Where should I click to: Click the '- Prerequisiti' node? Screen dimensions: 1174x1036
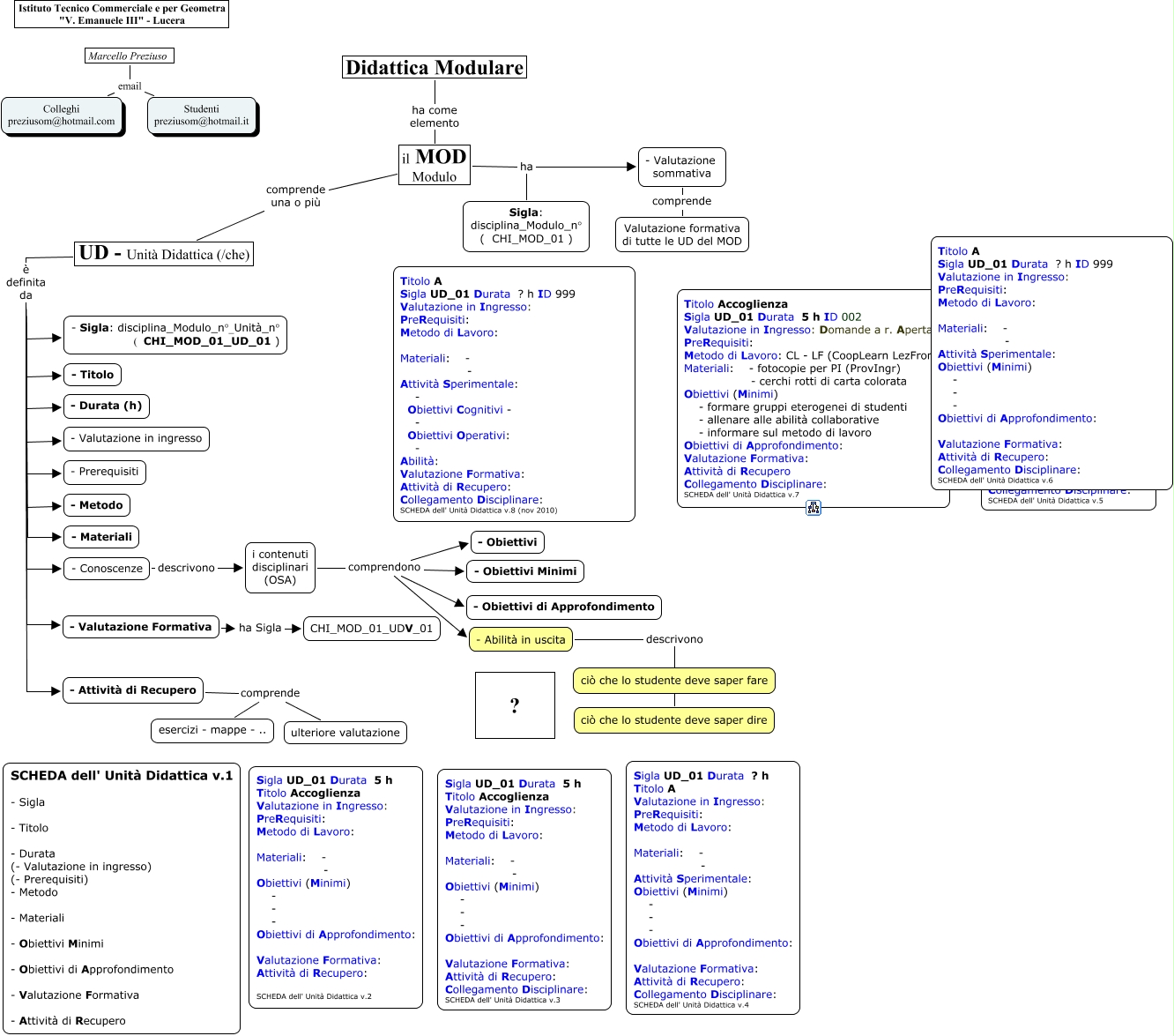pyautogui.click(x=105, y=472)
